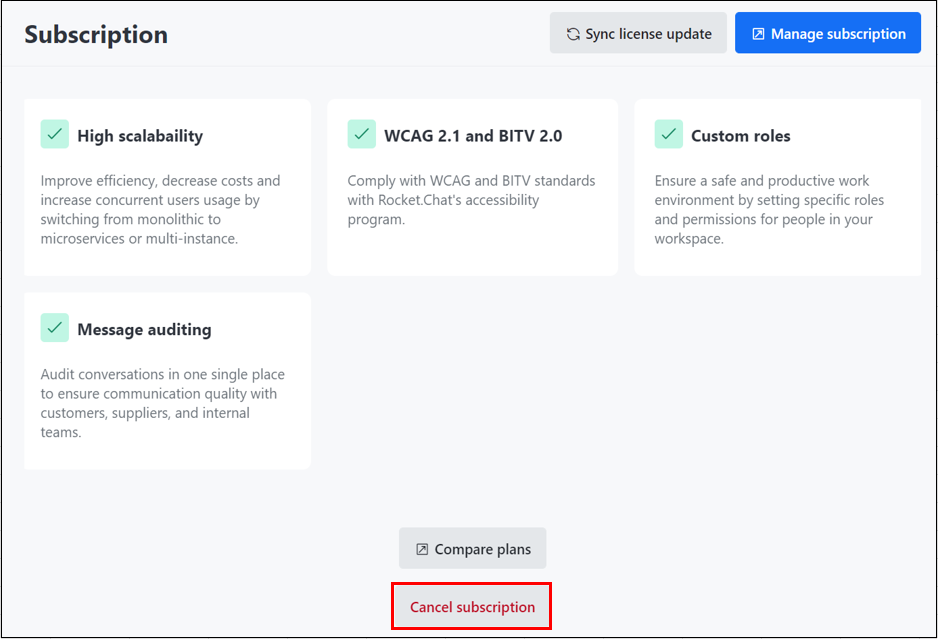Click the Message auditing description text
The image size is (938, 639).
tap(162, 403)
